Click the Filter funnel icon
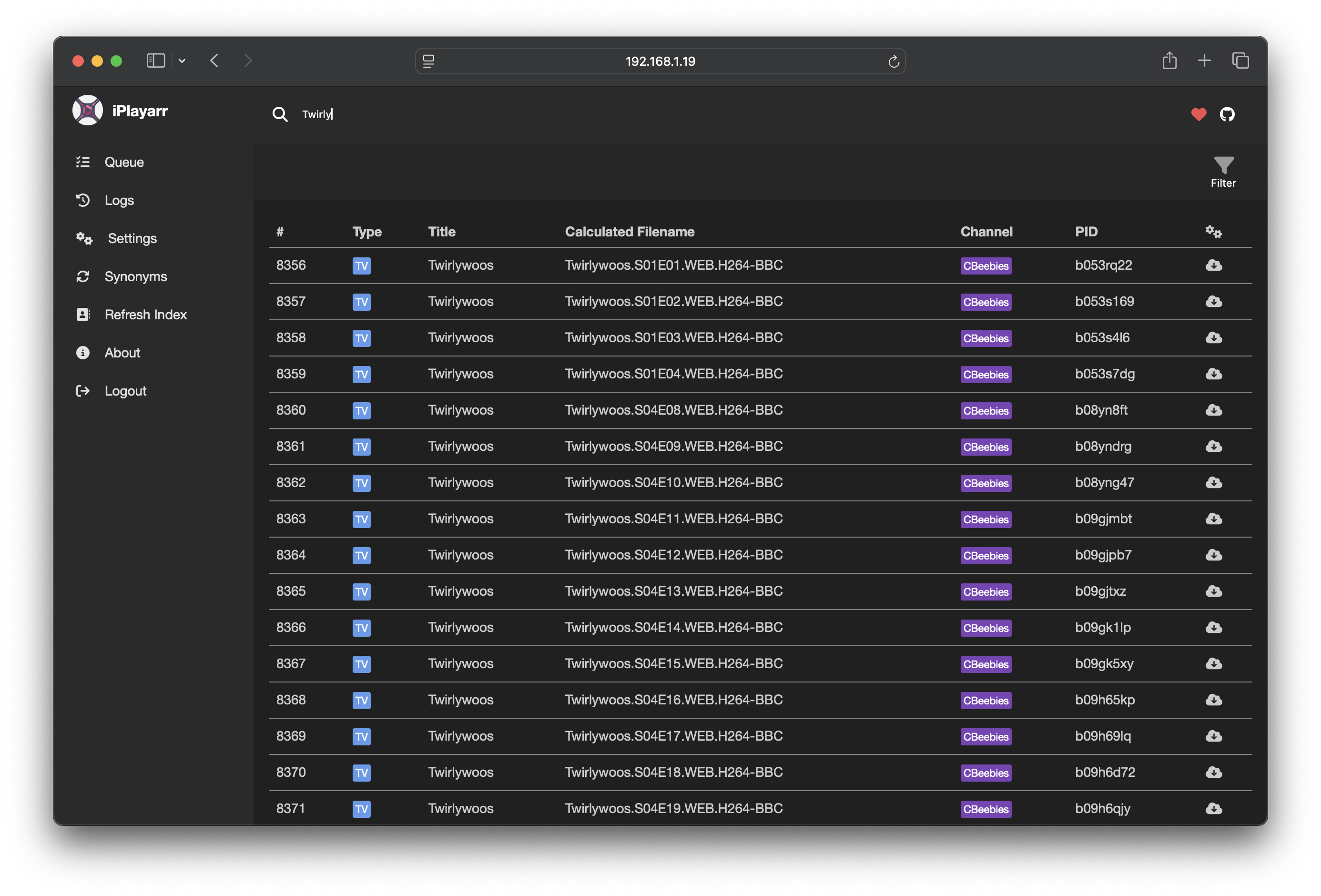This screenshot has width=1321, height=896. coord(1223,166)
